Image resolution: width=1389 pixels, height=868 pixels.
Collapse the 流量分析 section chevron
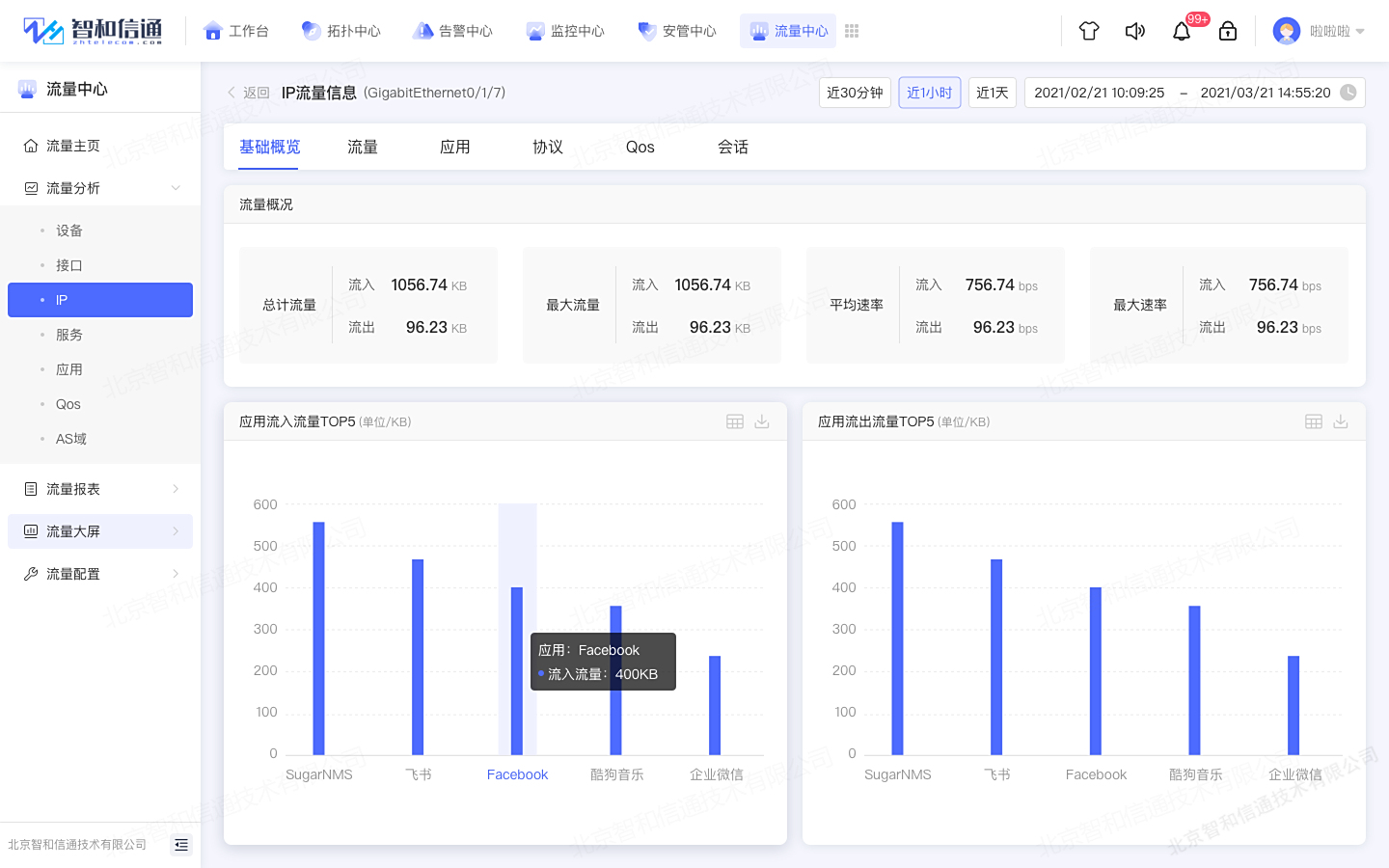click(x=176, y=188)
